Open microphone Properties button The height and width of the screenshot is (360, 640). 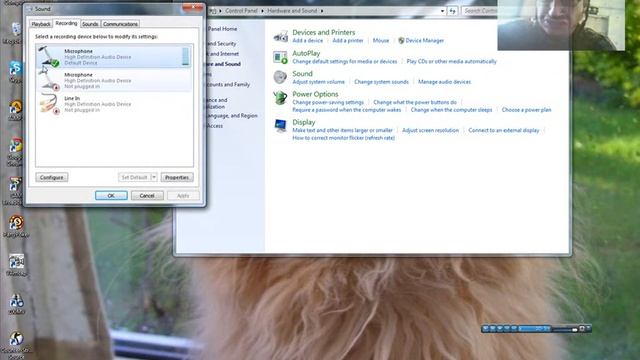[177, 178]
